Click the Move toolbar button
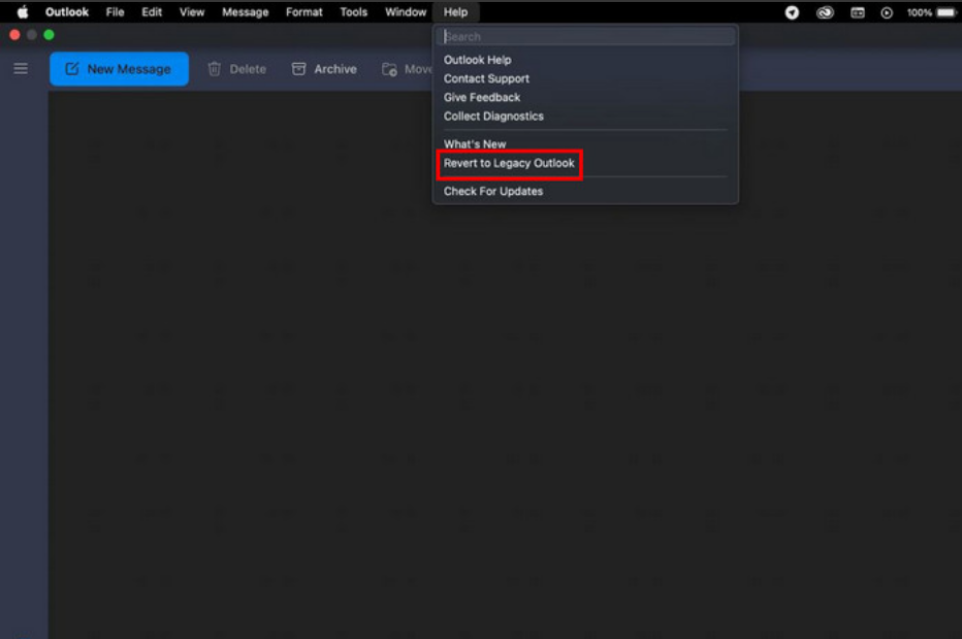Image resolution: width=962 pixels, height=639 pixels. click(407, 69)
